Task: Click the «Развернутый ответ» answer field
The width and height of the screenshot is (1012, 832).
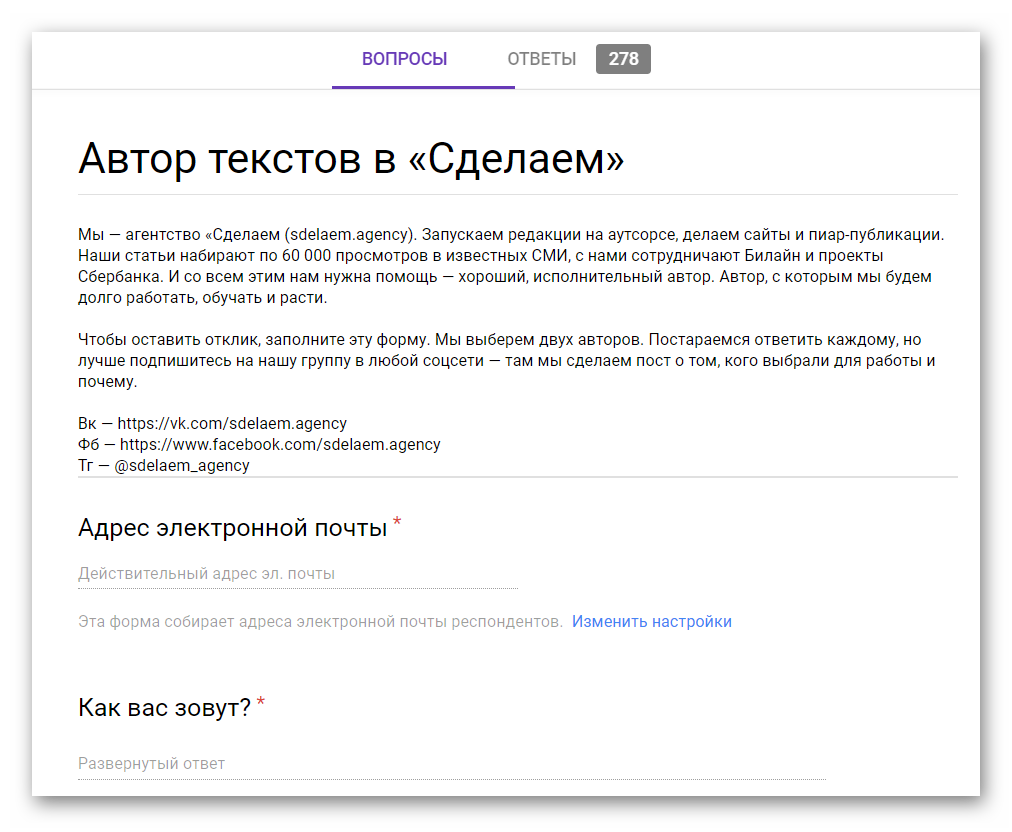Action: [x=452, y=764]
